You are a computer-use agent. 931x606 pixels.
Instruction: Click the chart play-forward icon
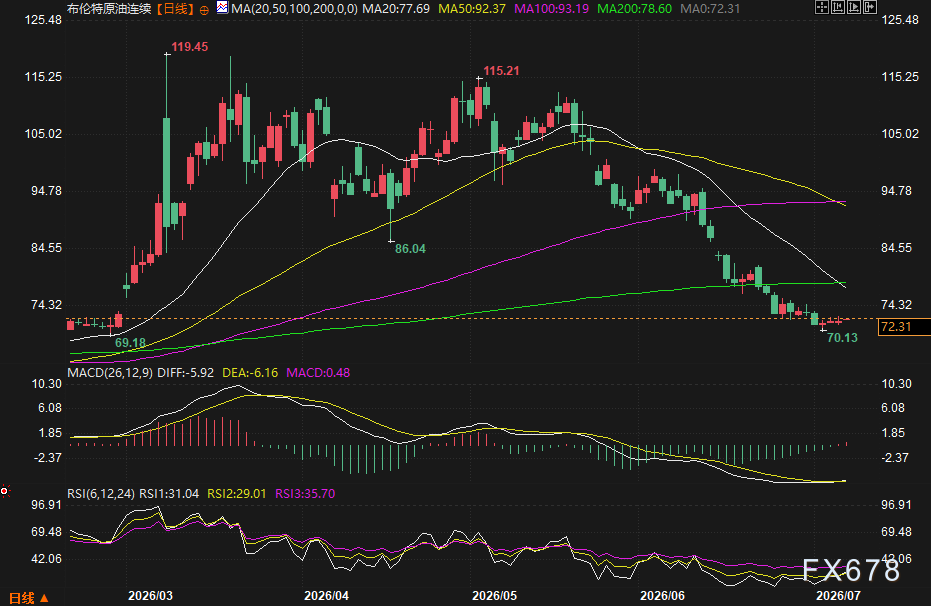(x=854, y=7)
